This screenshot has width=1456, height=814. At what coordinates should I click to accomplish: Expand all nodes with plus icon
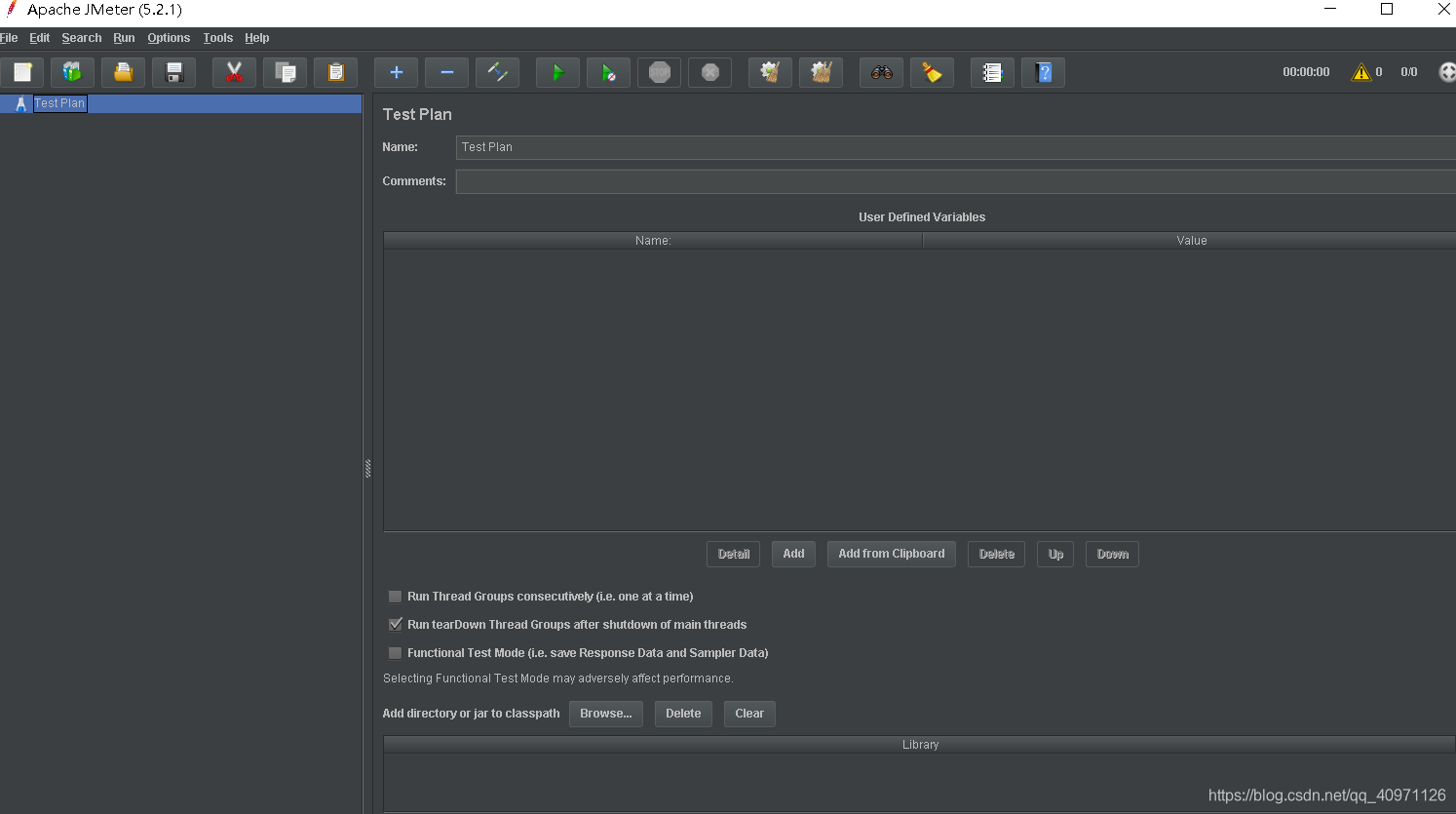[397, 72]
